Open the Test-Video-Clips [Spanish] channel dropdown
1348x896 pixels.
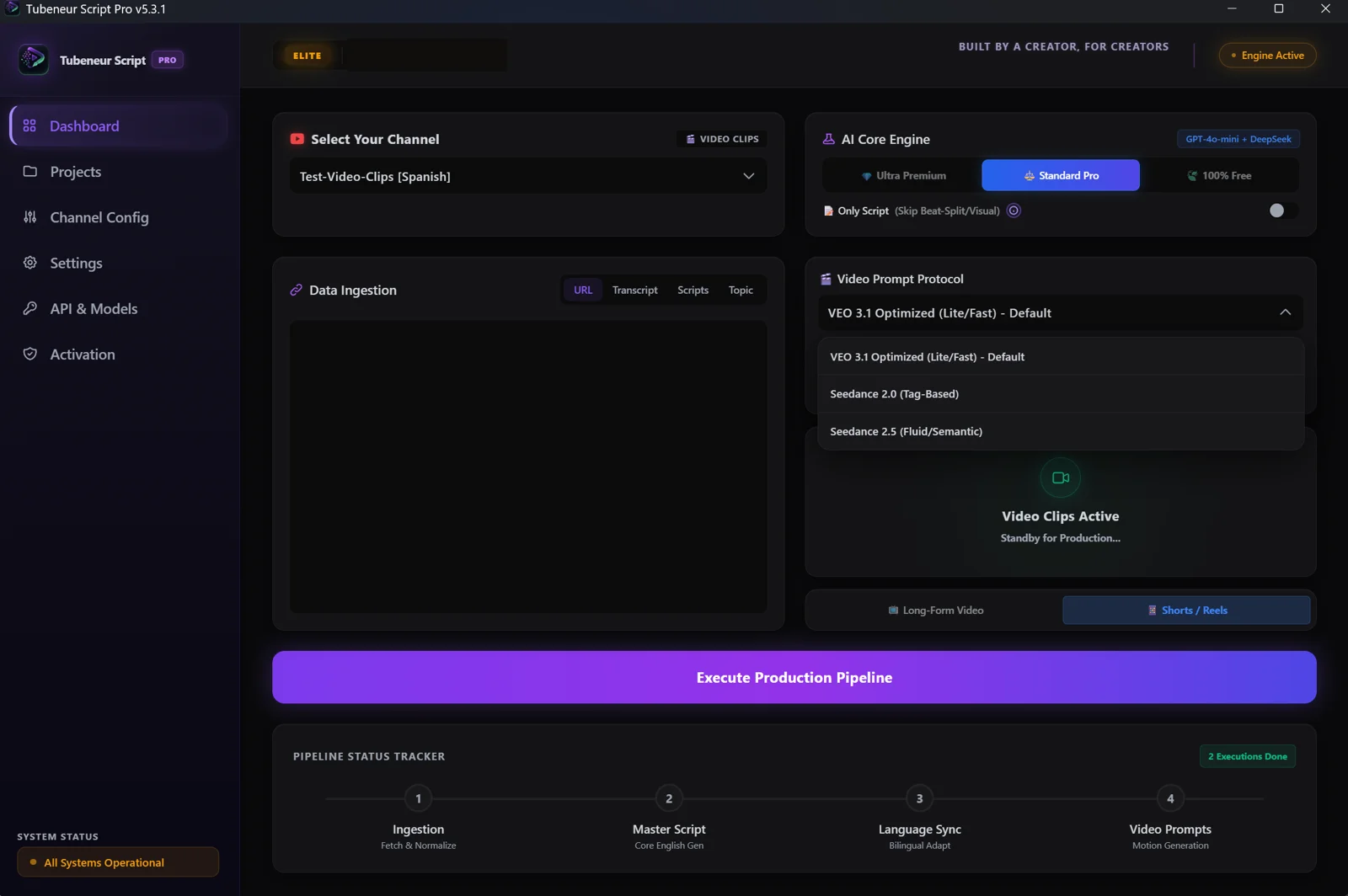point(528,176)
